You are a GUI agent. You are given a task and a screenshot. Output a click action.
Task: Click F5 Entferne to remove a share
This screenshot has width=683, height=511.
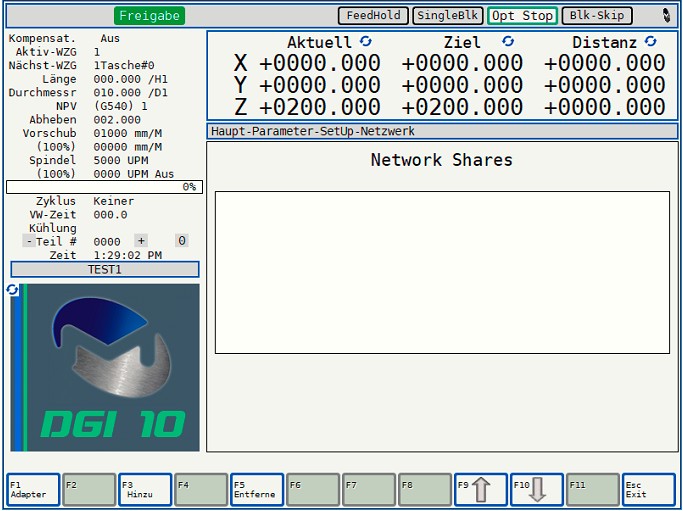click(x=257, y=490)
